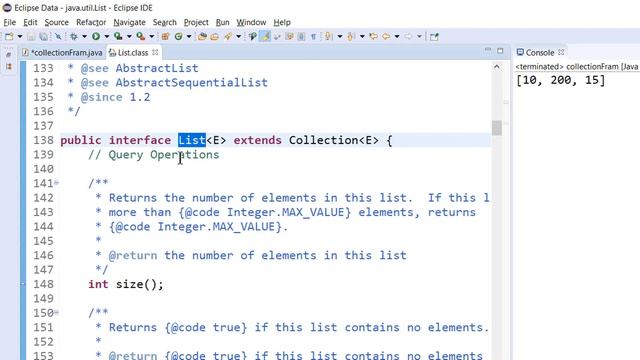Viewport: 640px width, 360px height.
Task: Click AbstractList on line 133
Action: [x=157, y=68]
